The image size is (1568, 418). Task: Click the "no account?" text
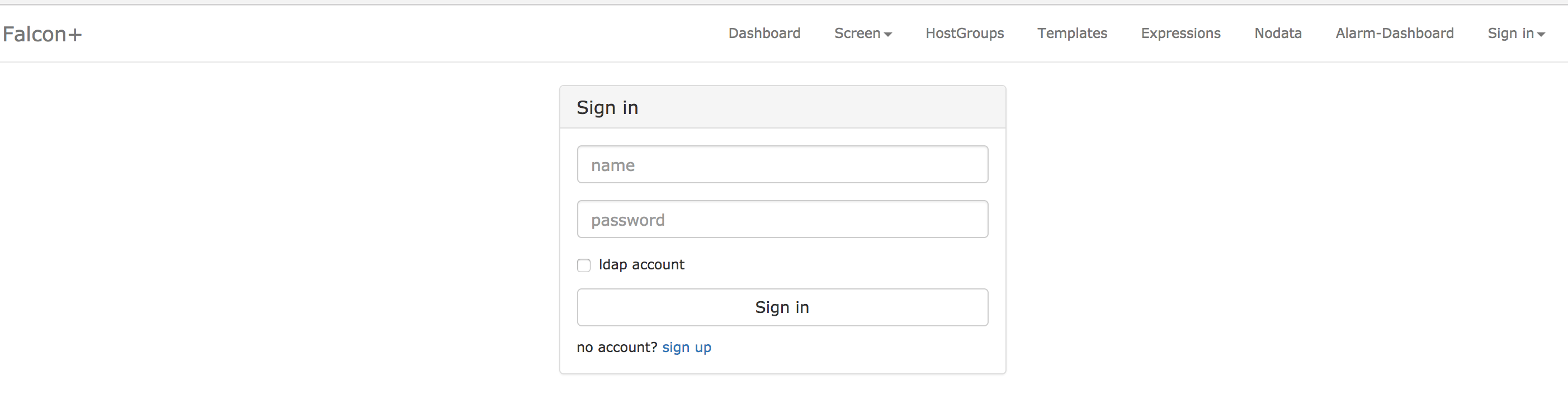tap(616, 348)
